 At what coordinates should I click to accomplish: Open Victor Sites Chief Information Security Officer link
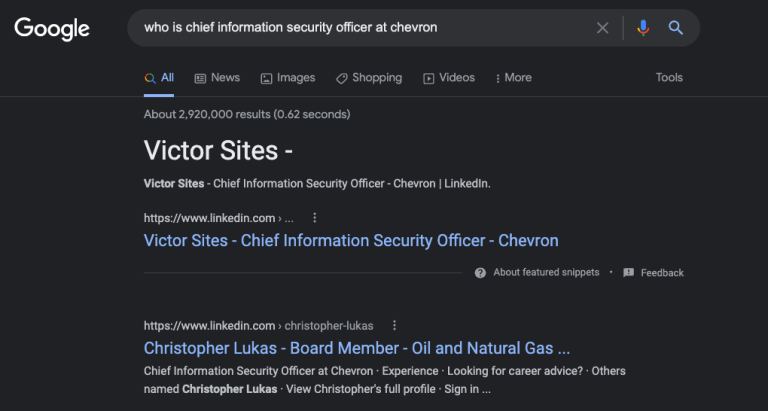(x=351, y=241)
